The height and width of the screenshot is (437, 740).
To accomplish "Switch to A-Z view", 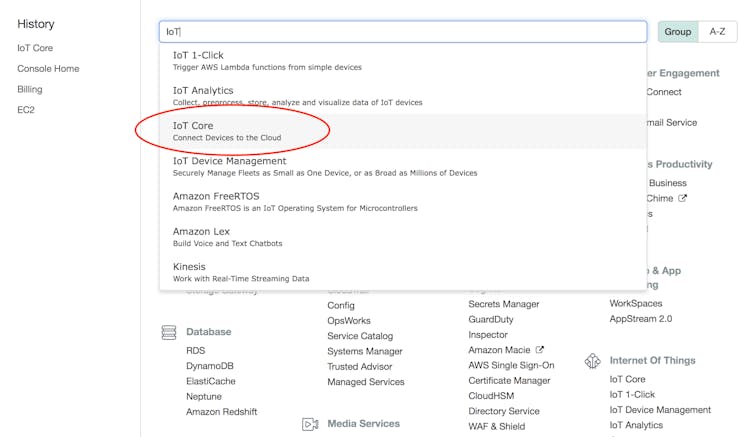I will [x=717, y=32].
